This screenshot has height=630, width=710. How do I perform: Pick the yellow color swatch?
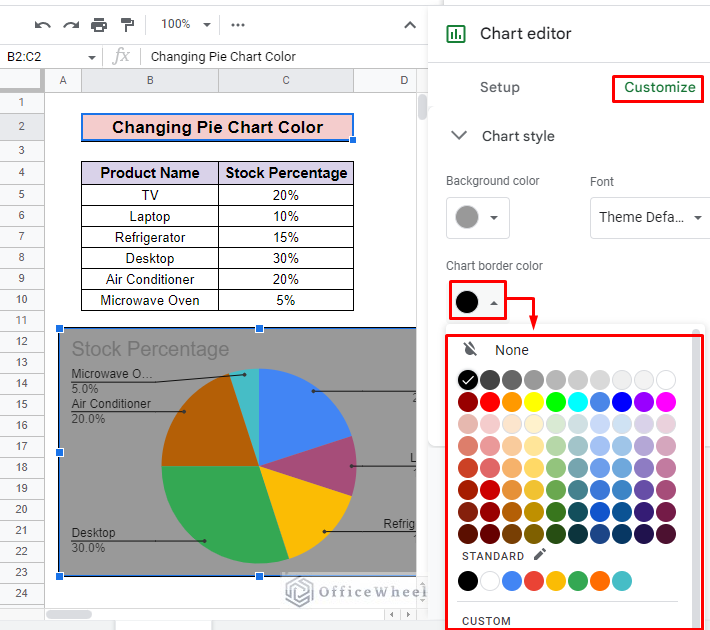[534, 402]
